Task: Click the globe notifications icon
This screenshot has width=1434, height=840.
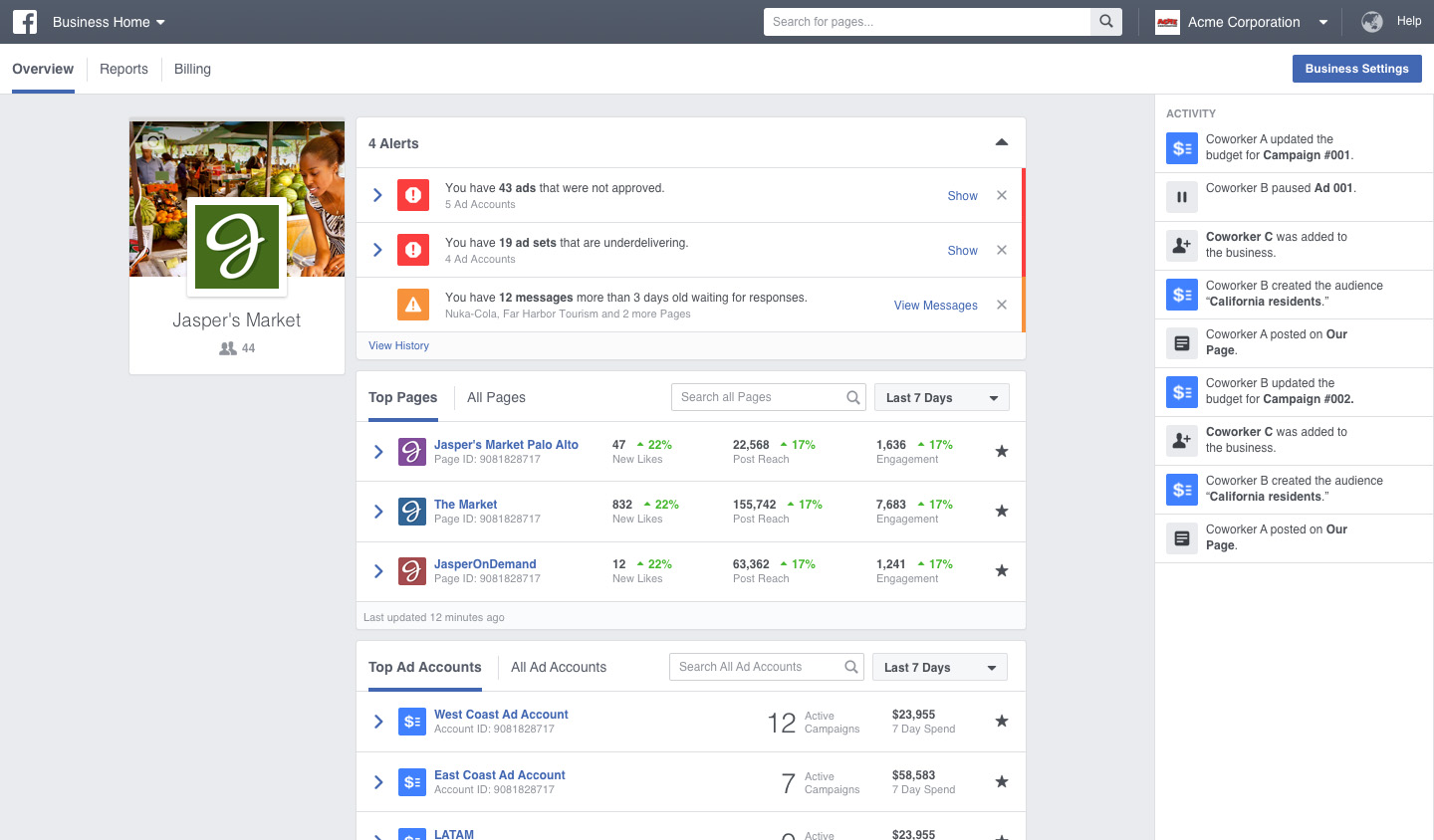Action: [x=1372, y=21]
